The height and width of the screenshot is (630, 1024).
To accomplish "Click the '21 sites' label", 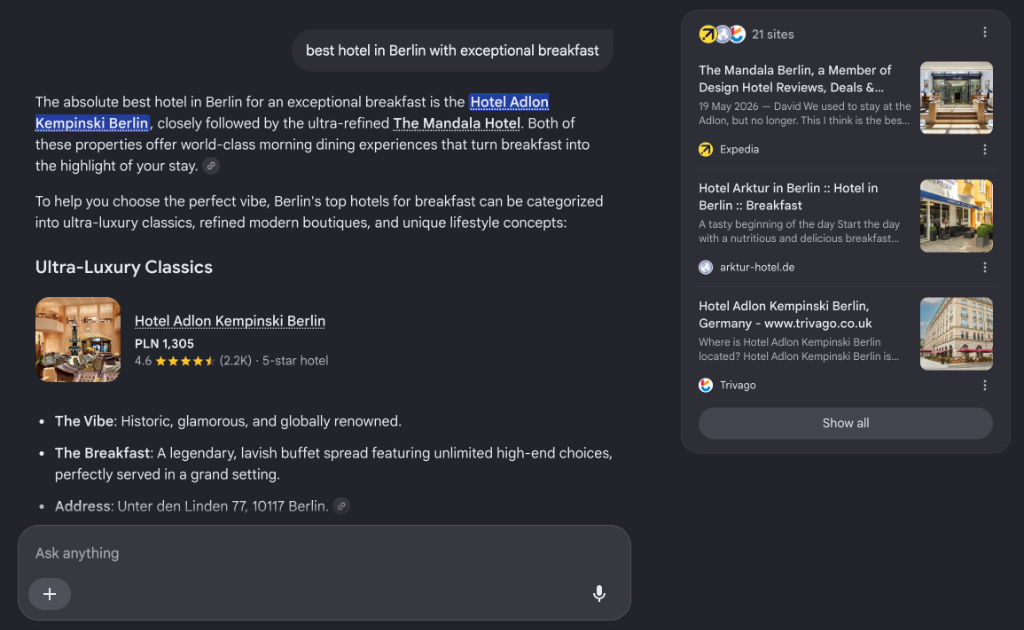I will (773, 35).
